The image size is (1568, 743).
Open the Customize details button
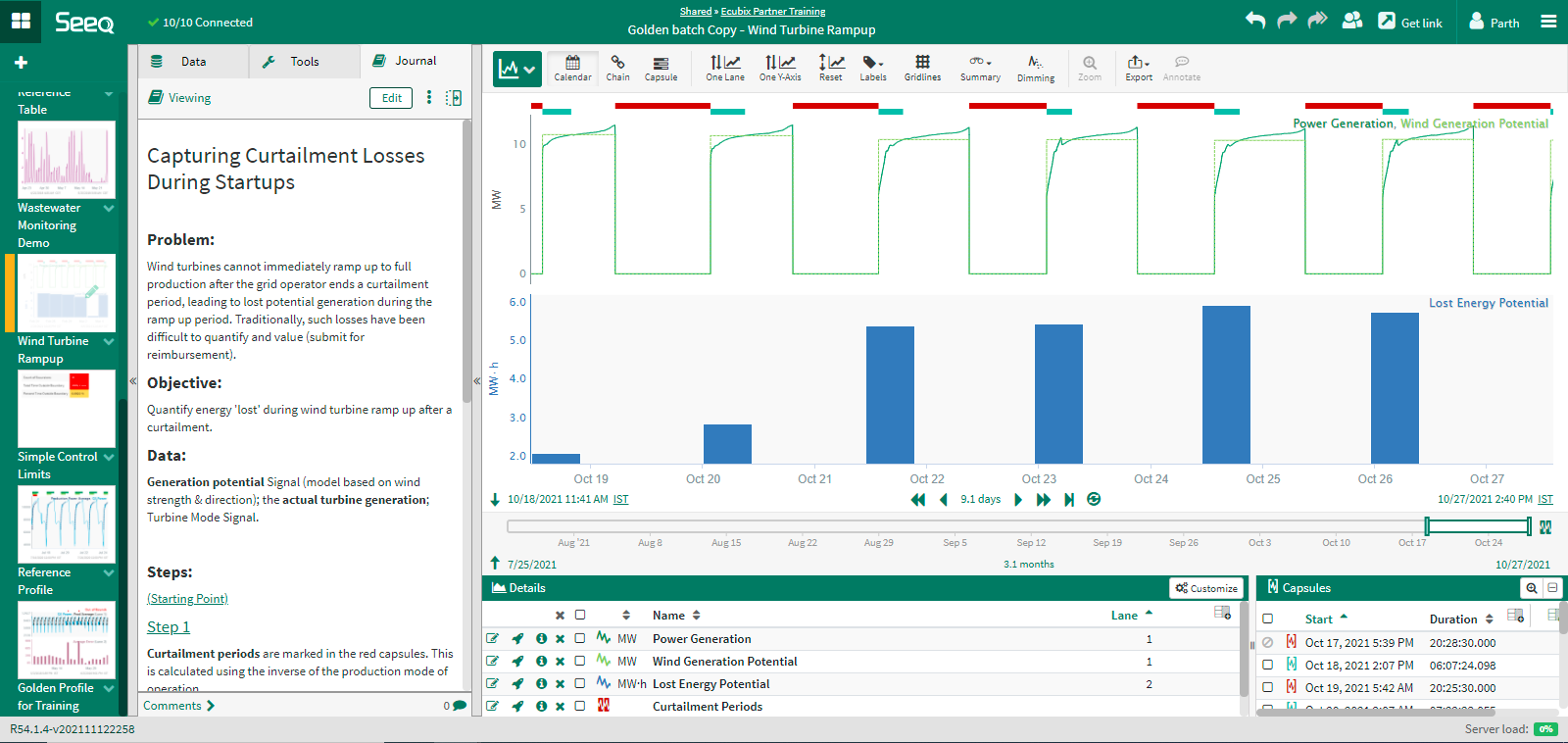tap(1206, 588)
